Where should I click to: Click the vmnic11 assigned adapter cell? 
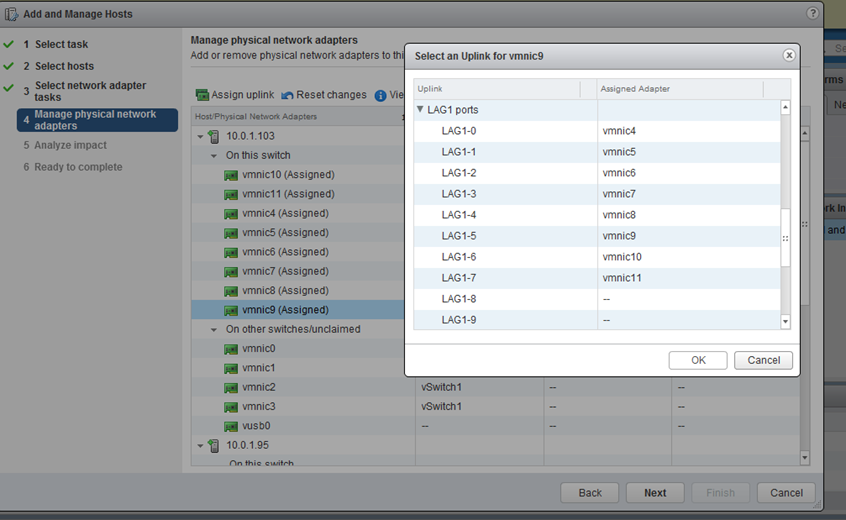(689, 278)
